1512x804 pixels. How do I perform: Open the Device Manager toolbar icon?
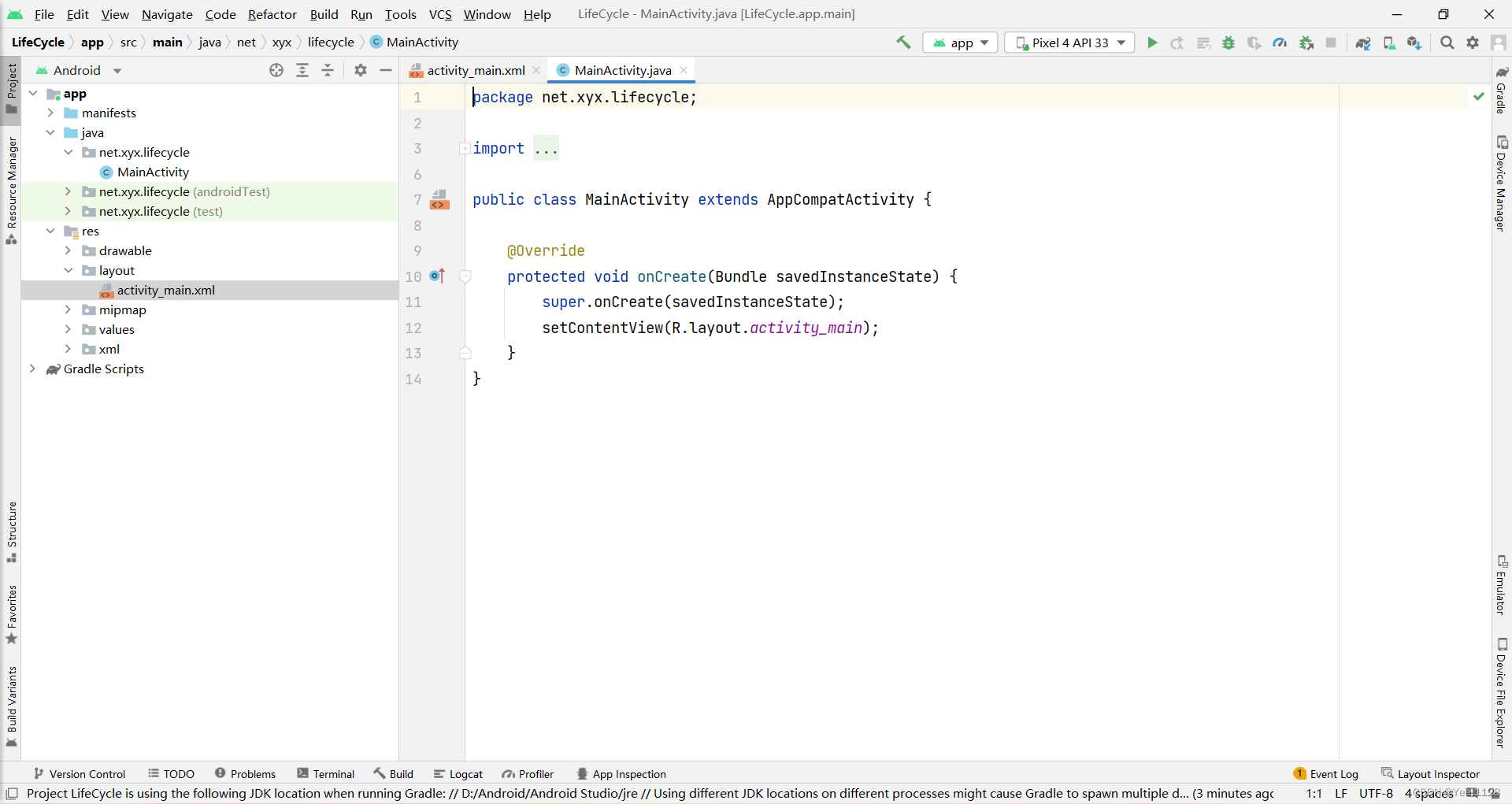[1389, 43]
